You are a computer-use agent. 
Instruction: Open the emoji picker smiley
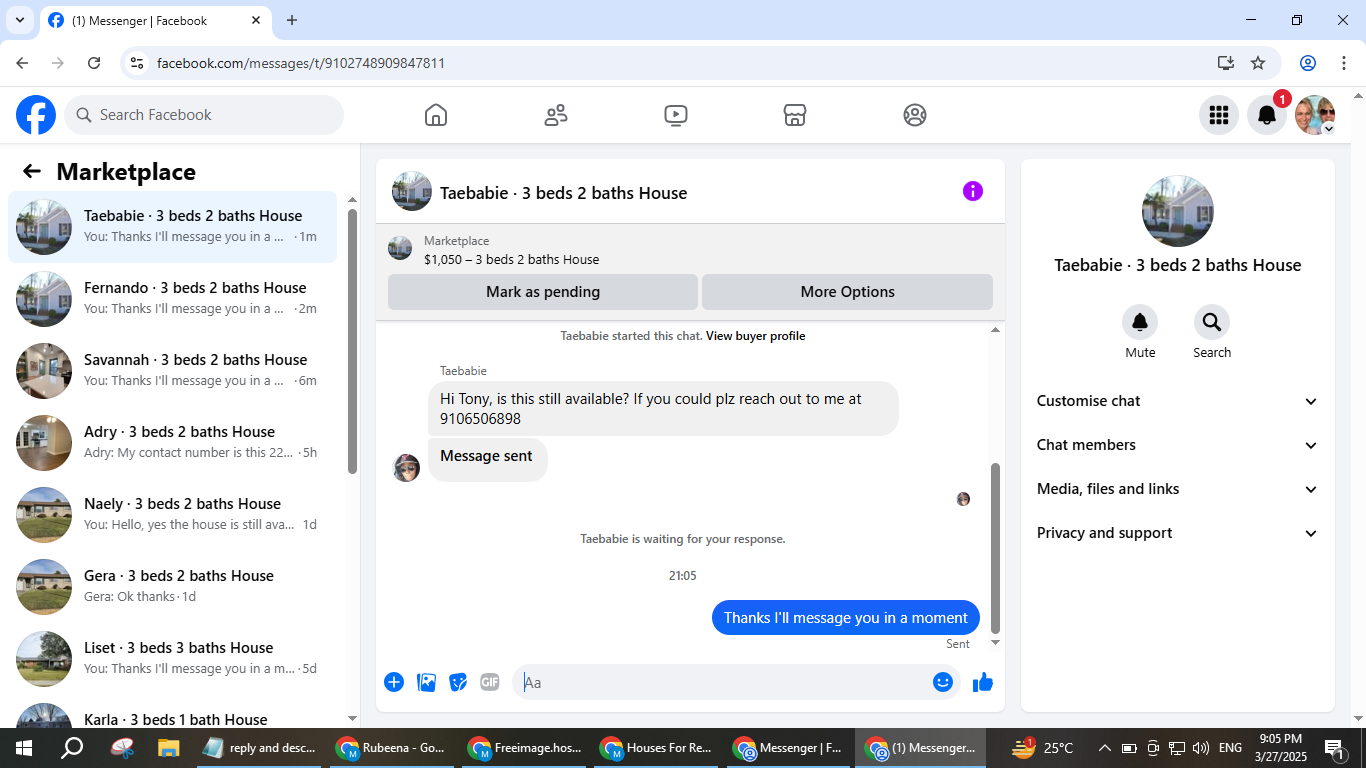point(943,682)
